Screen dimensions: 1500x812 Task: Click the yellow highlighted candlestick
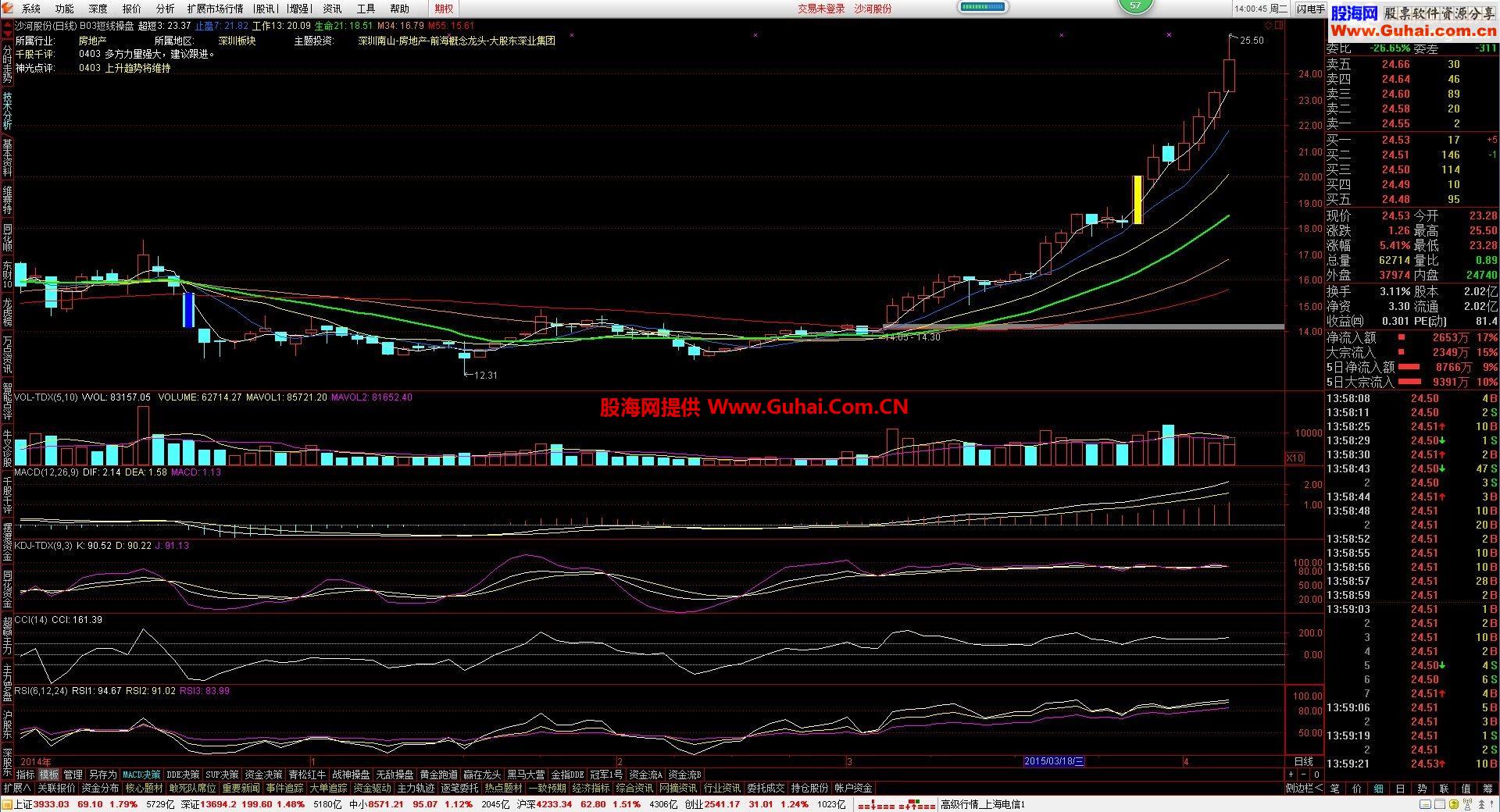coord(1137,200)
